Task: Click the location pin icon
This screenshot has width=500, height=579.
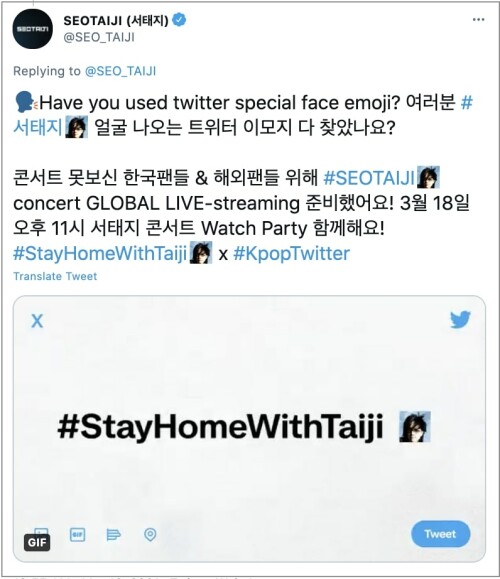Action: (x=150, y=534)
